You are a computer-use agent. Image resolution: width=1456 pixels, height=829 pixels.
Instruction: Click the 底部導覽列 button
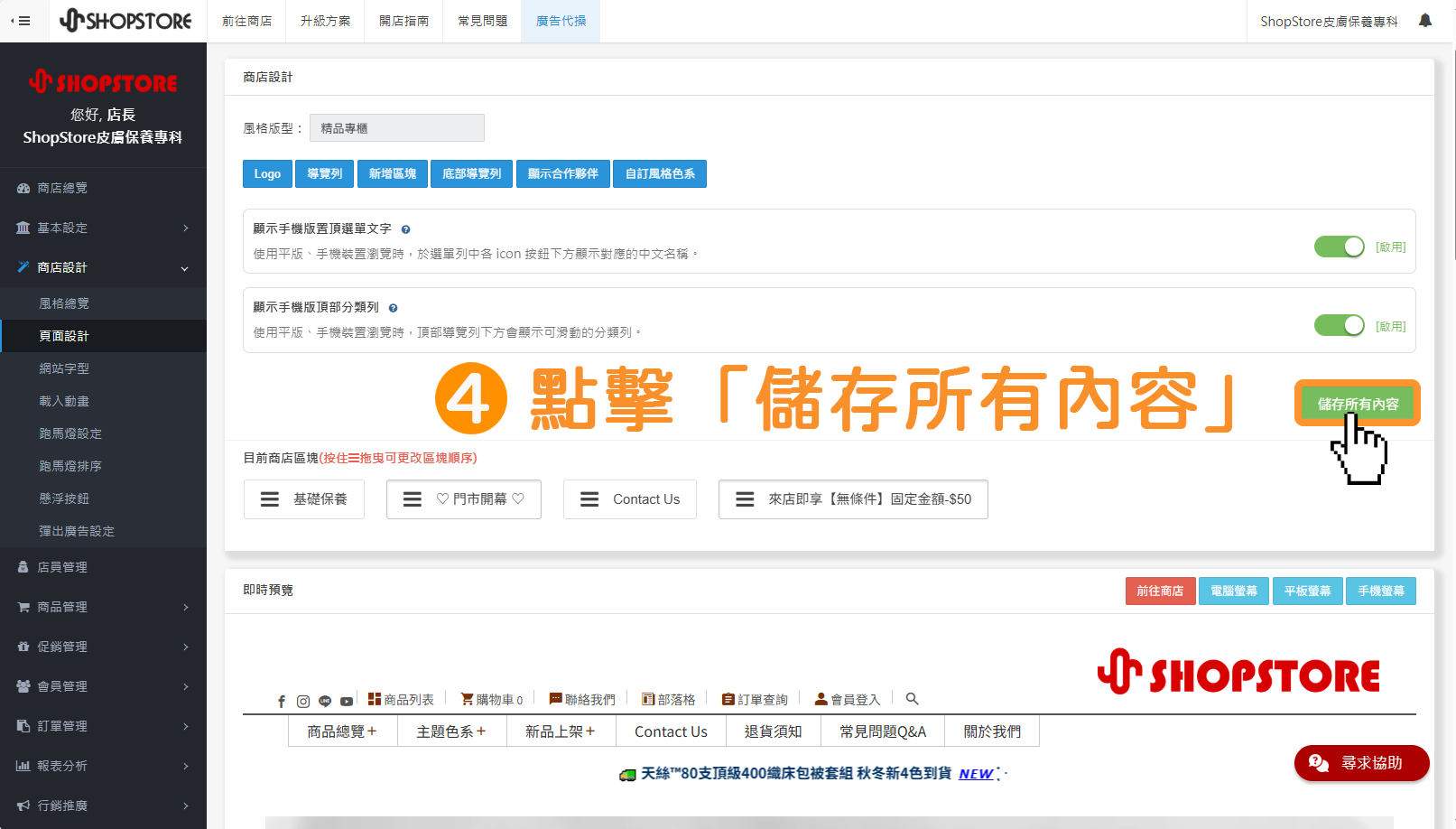pyautogui.click(x=471, y=173)
